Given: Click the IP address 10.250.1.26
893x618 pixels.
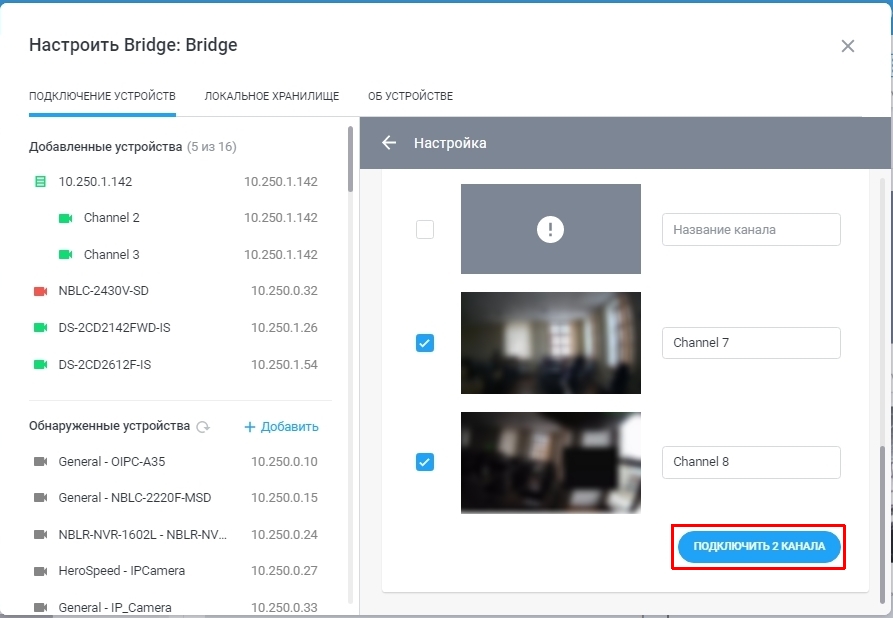Looking at the screenshot, I should 284,328.
